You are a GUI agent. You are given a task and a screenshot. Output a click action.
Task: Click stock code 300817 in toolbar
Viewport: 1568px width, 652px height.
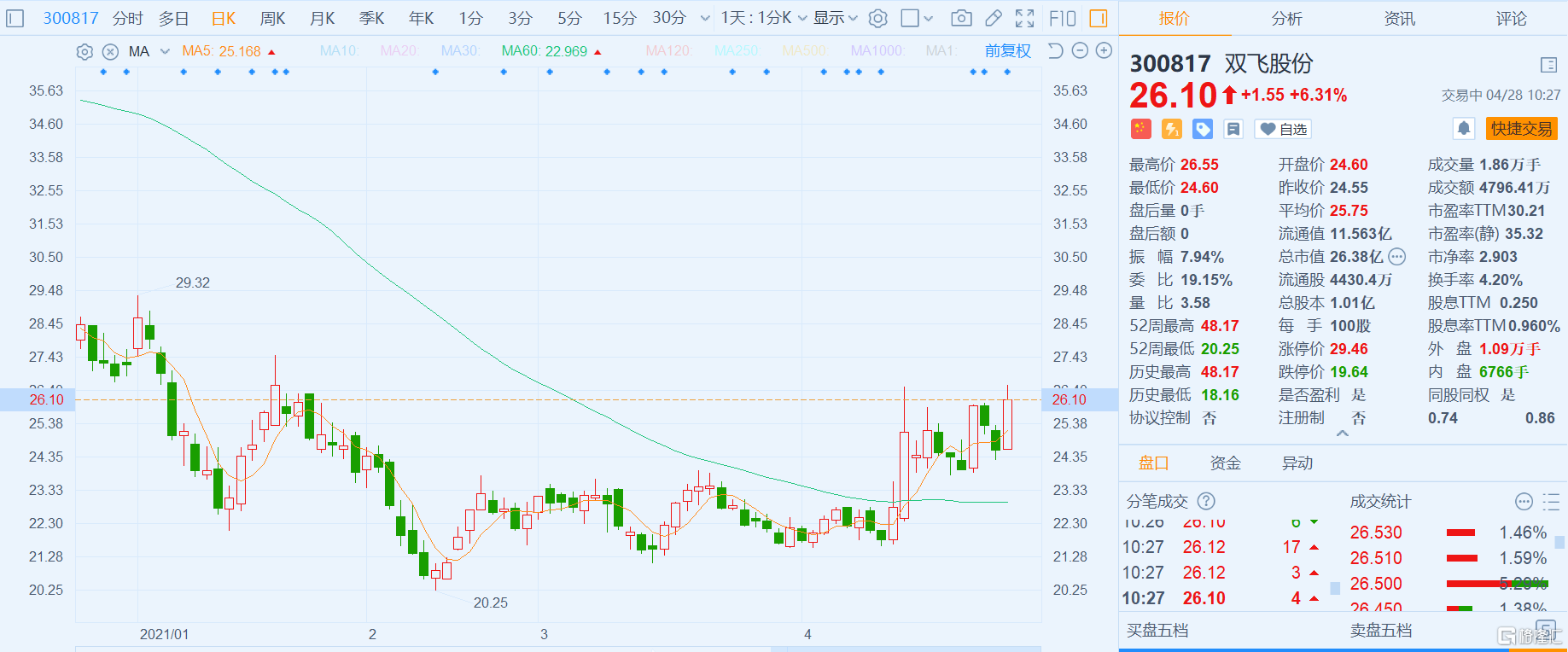pos(71,18)
